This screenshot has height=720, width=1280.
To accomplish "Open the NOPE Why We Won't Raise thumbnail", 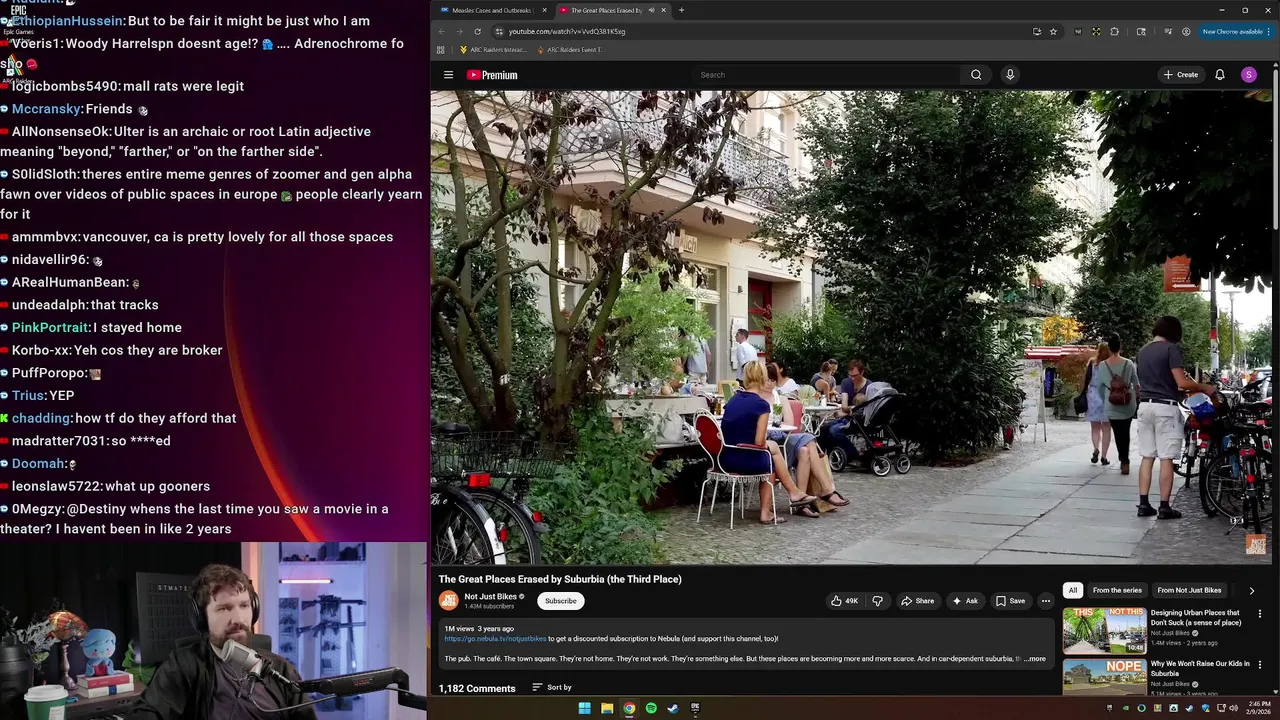I will pos(1104,677).
